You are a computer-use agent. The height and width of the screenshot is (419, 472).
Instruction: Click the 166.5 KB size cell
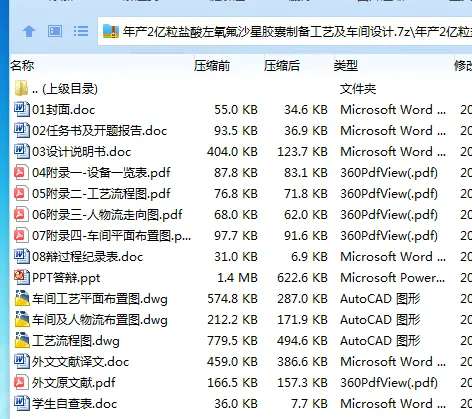click(232, 383)
